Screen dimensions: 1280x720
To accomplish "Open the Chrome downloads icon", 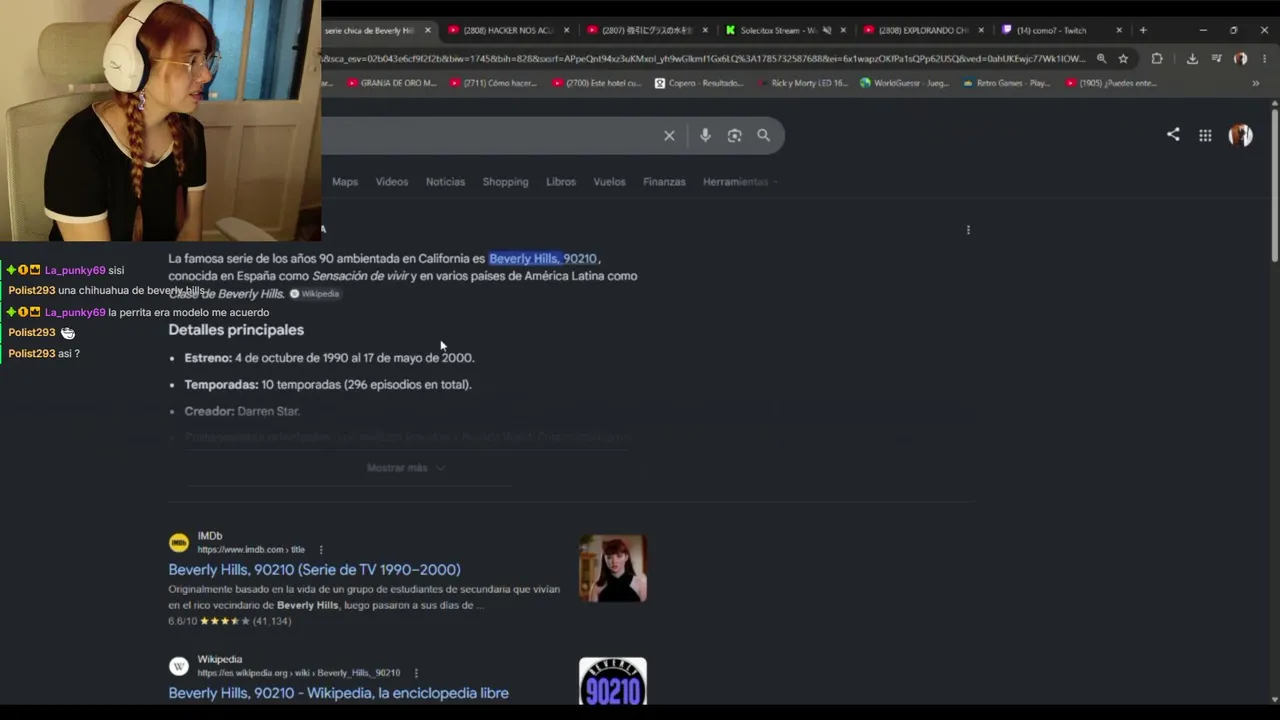I will (x=1192, y=59).
